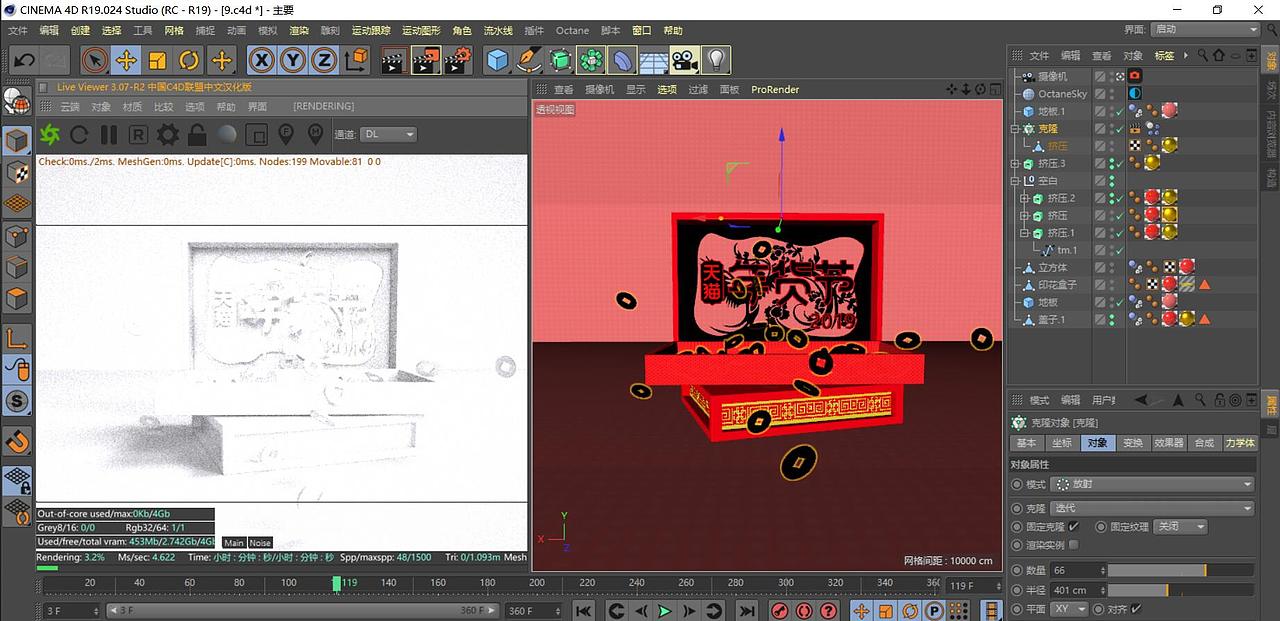Screen dimensions: 1280x621
Task: Pause the Octane Live Viewer render
Action: pos(109,134)
